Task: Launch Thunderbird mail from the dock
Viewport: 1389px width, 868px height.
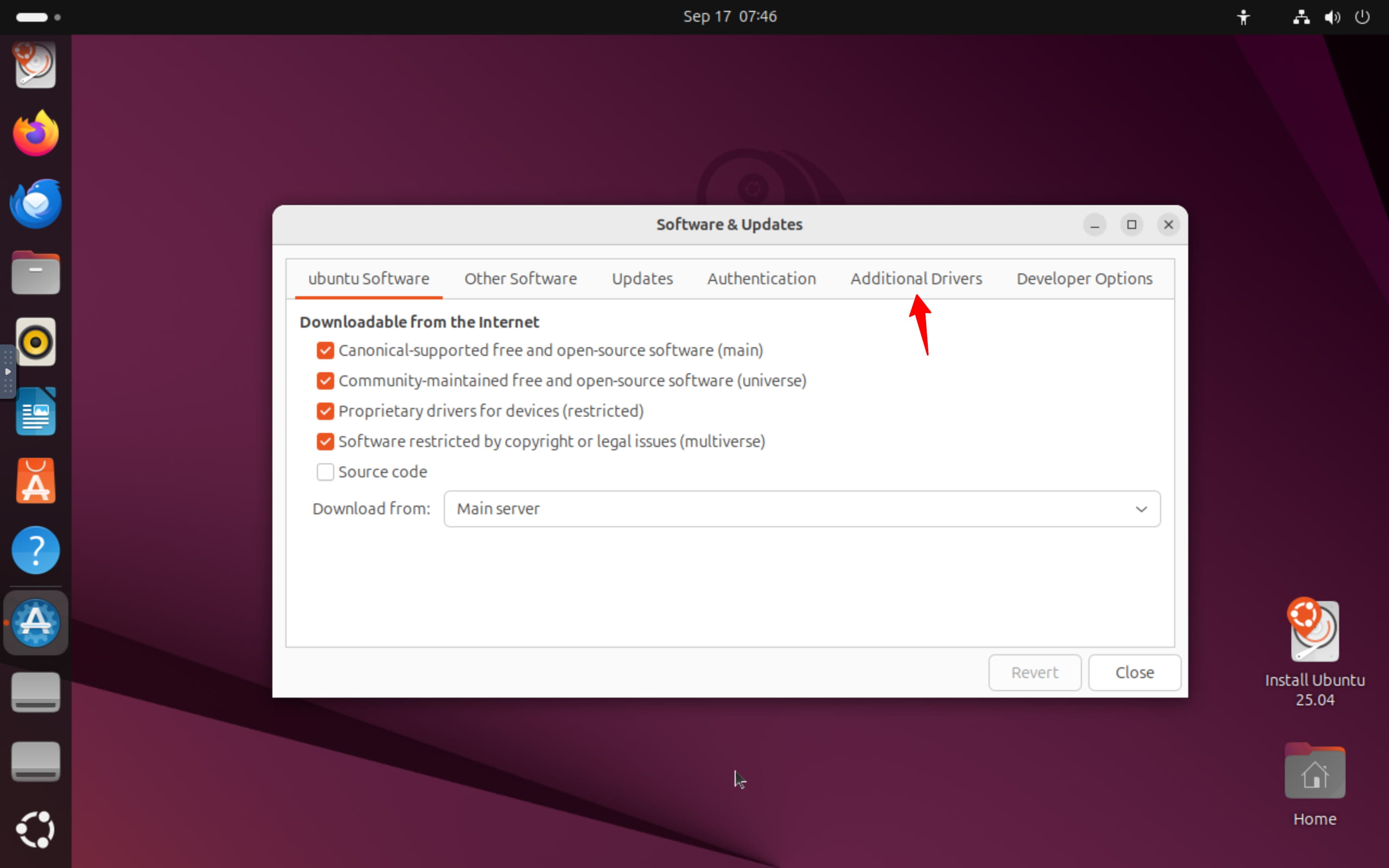Action: coord(36,203)
